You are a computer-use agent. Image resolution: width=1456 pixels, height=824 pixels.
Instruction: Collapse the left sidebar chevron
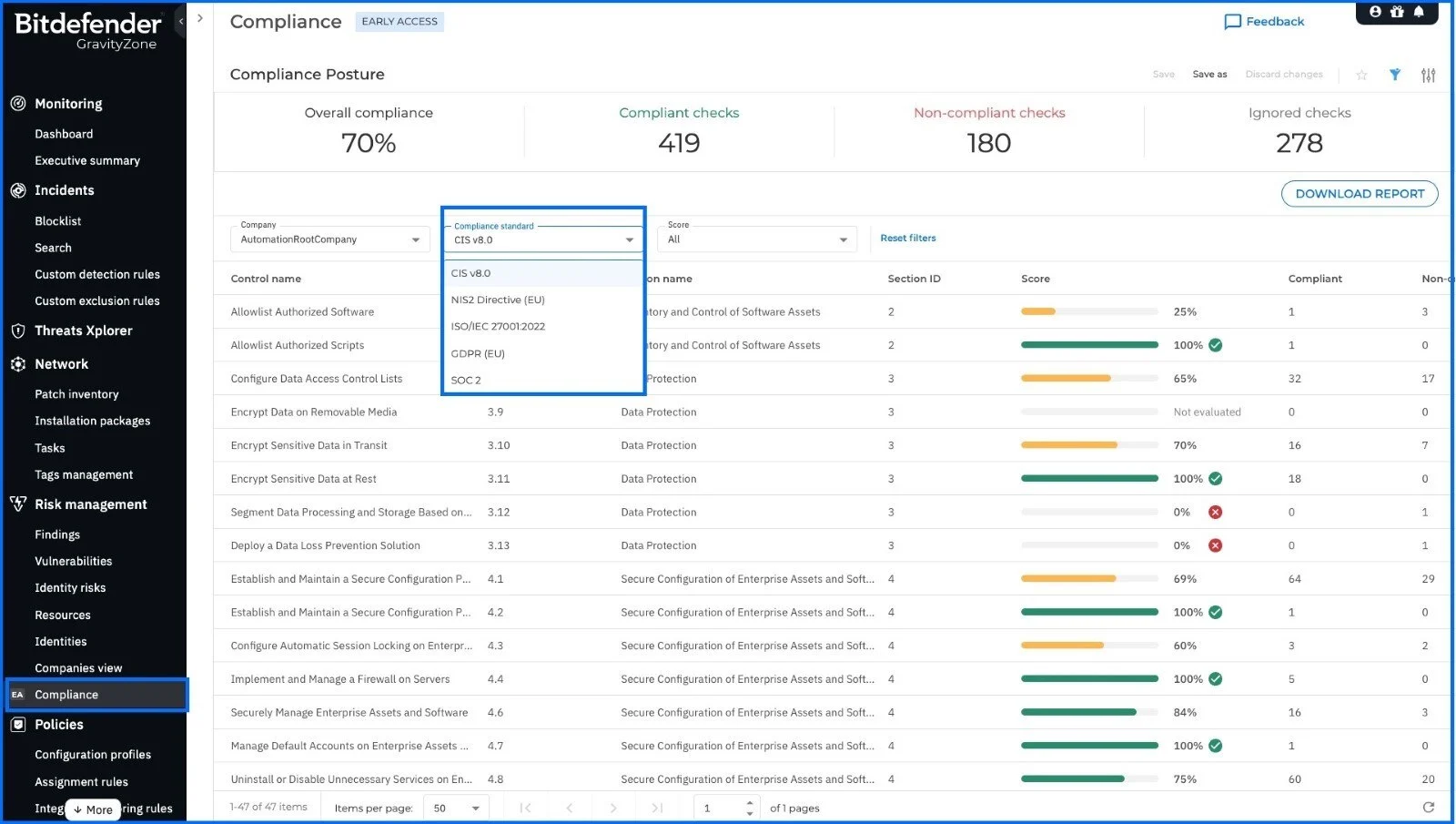point(181,20)
